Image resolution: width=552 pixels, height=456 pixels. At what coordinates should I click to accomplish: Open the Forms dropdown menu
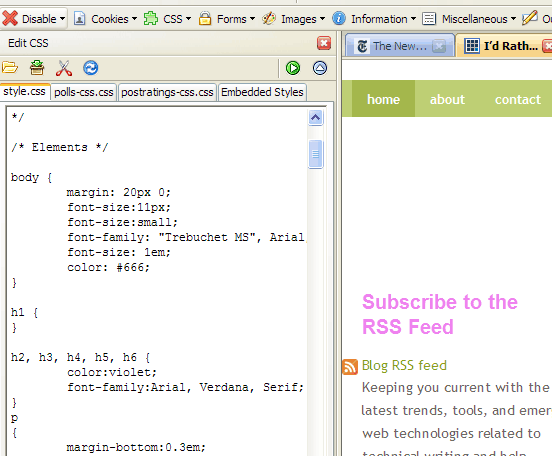pyautogui.click(x=227, y=19)
